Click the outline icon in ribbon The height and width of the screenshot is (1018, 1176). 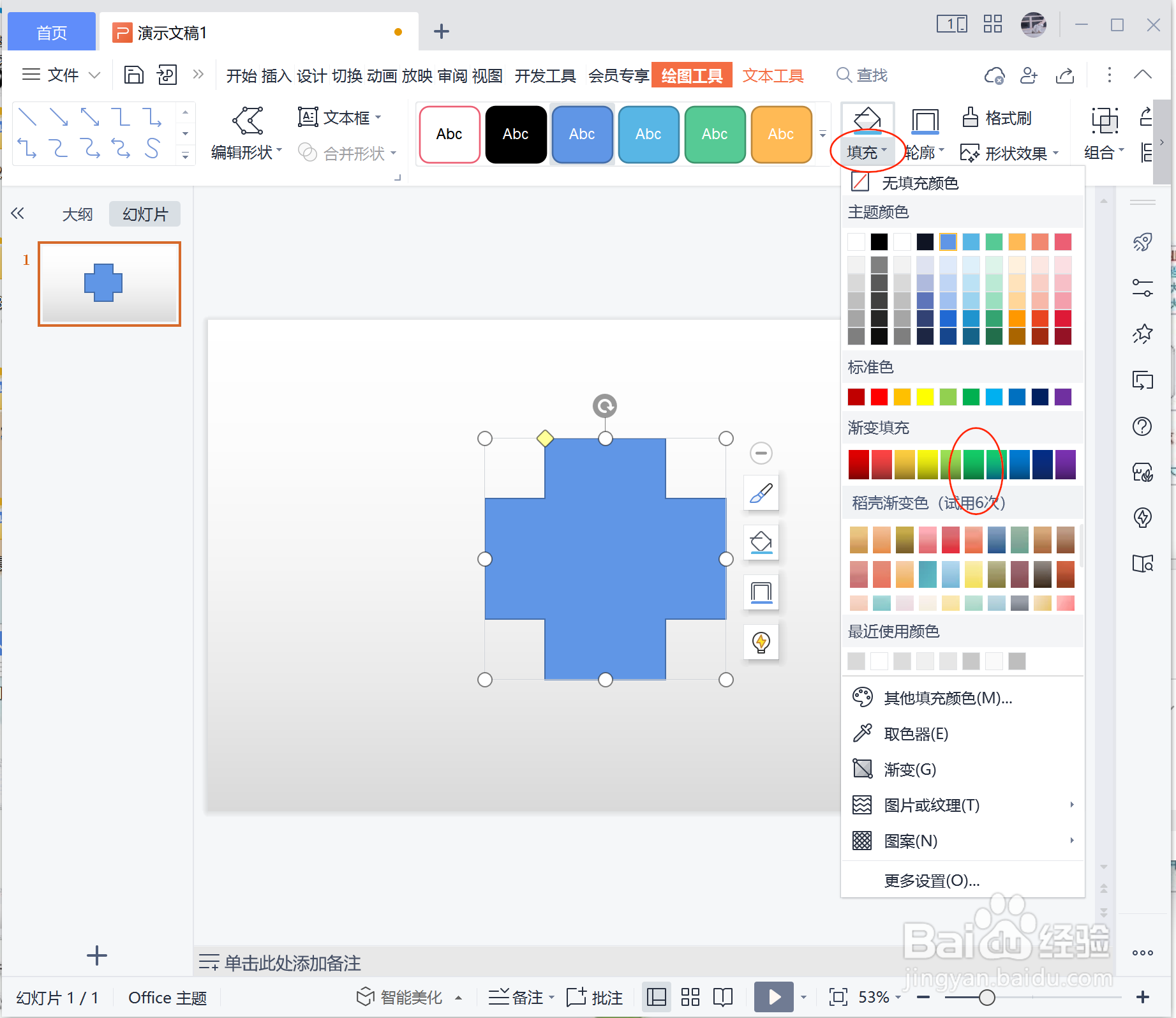click(925, 121)
